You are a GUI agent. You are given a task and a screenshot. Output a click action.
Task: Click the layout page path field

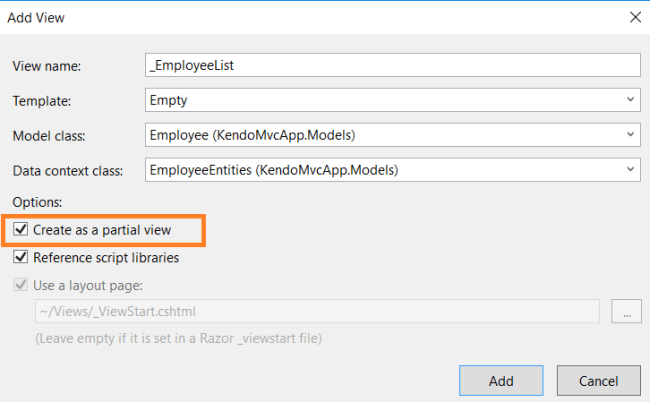point(317,311)
